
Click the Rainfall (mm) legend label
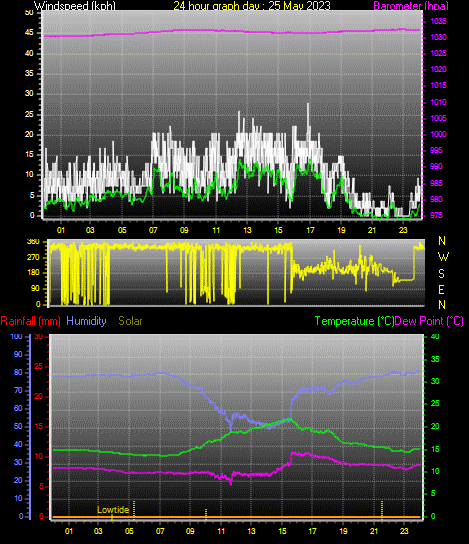click(31, 321)
